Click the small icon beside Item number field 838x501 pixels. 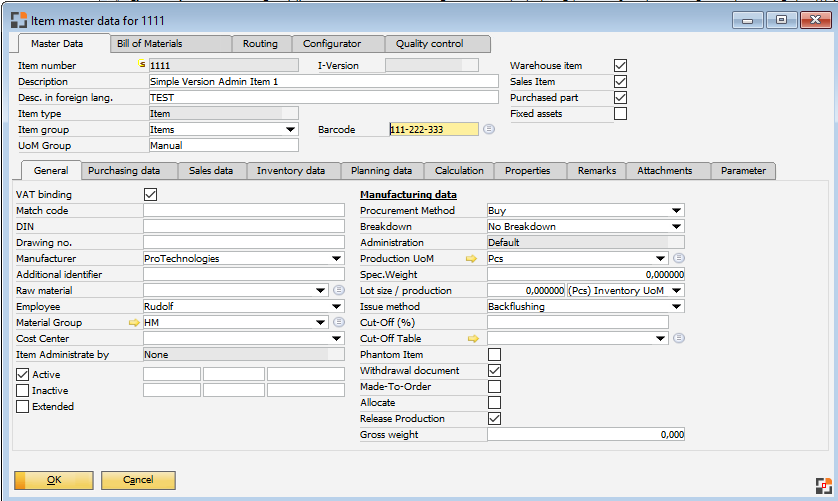141,66
